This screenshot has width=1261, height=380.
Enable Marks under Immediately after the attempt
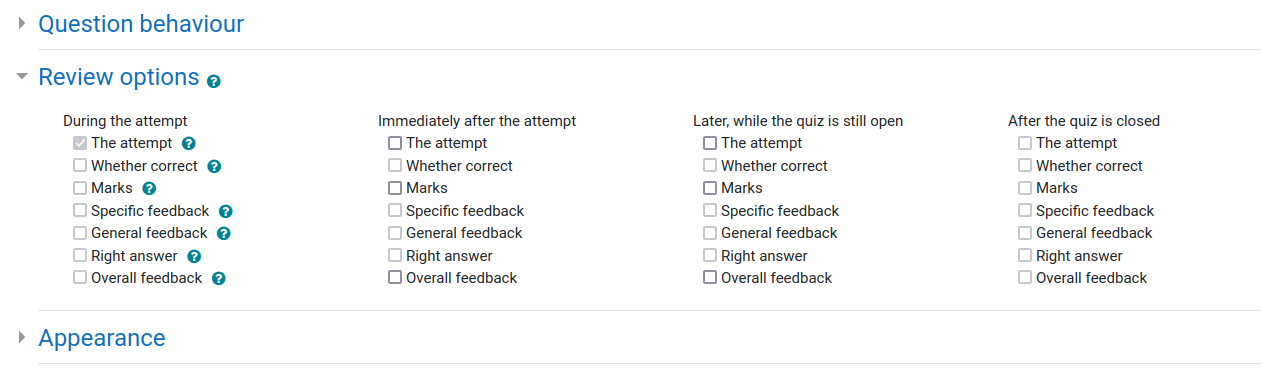coord(395,188)
